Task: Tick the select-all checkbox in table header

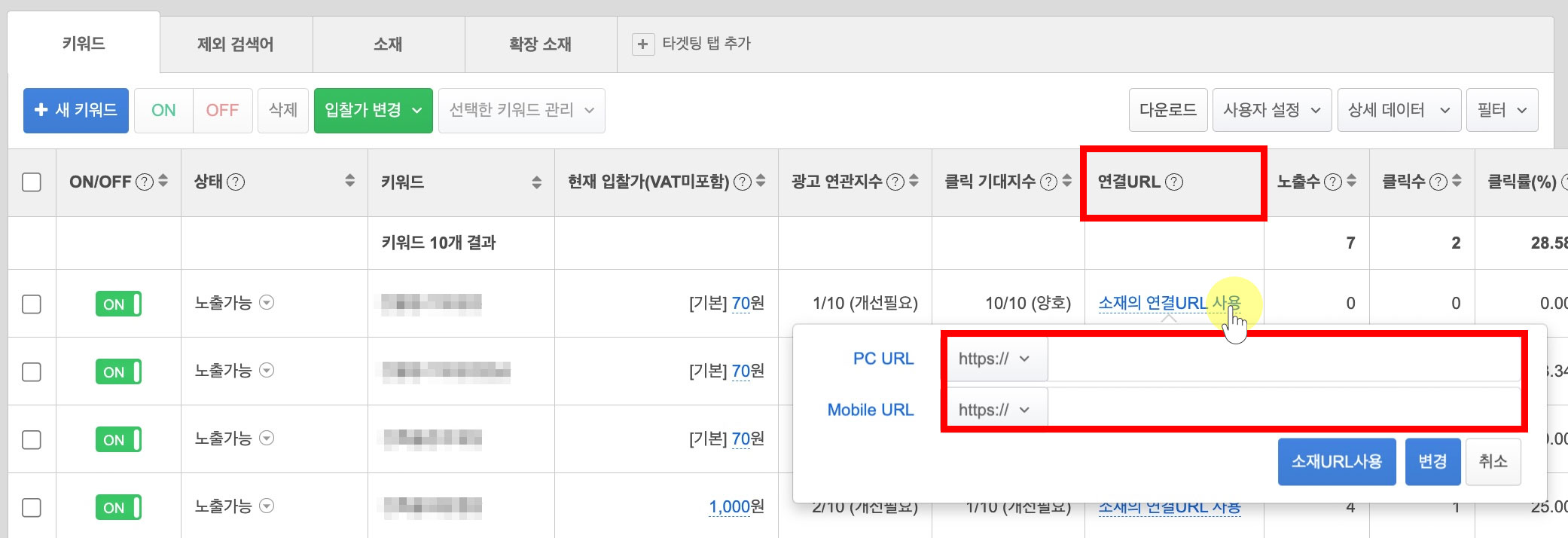Action: 32,182
